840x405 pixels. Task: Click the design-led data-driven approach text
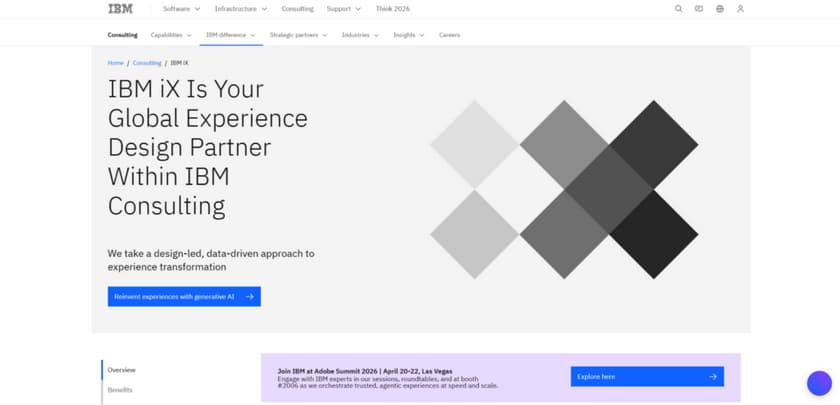(x=211, y=260)
